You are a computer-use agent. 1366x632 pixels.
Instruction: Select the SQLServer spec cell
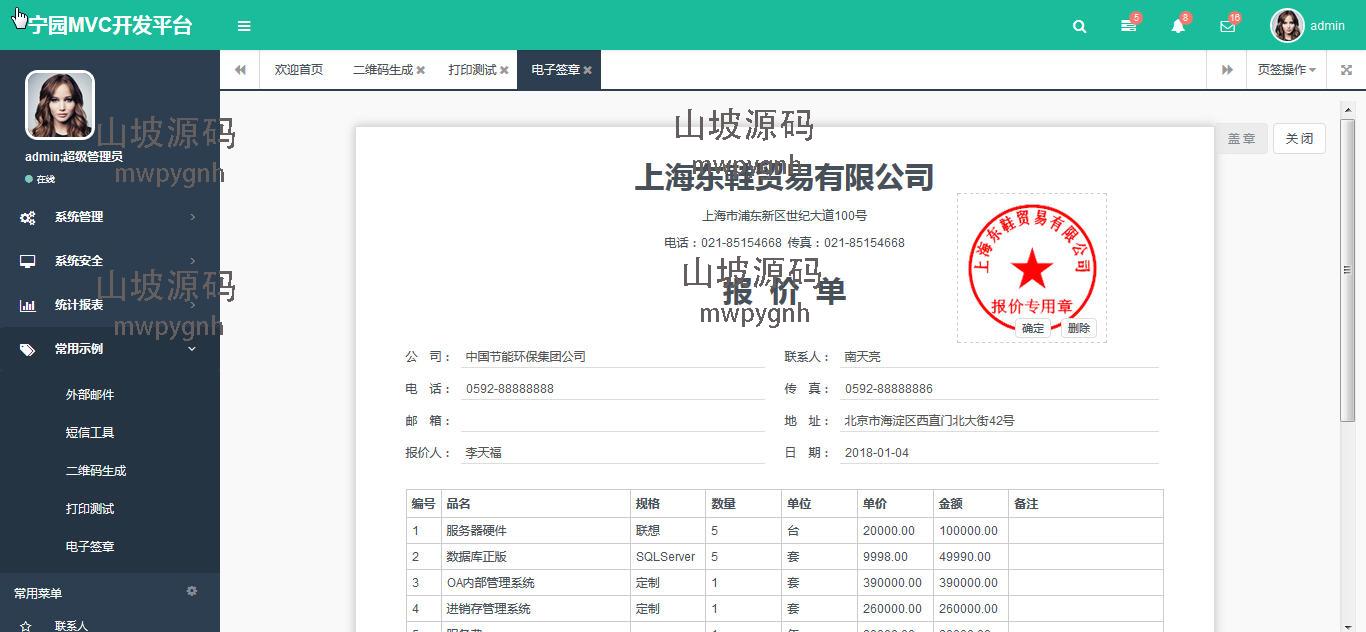(x=668, y=557)
